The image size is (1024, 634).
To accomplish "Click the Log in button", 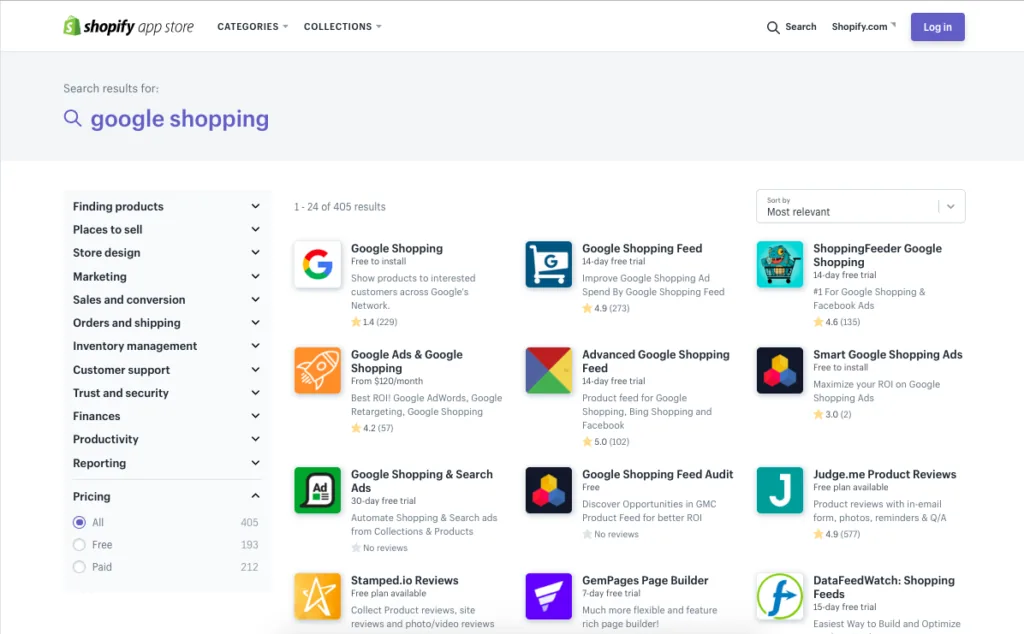I will (x=937, y=27).
